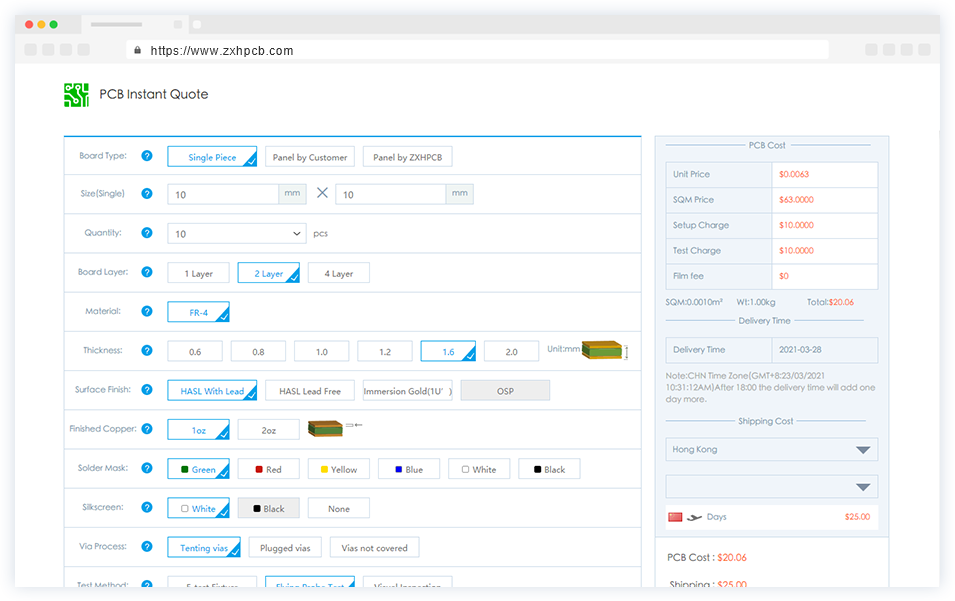Open the Board Type help icon
Image resolution: width=955 pixels, height=601 pixels.
point(147,156)
